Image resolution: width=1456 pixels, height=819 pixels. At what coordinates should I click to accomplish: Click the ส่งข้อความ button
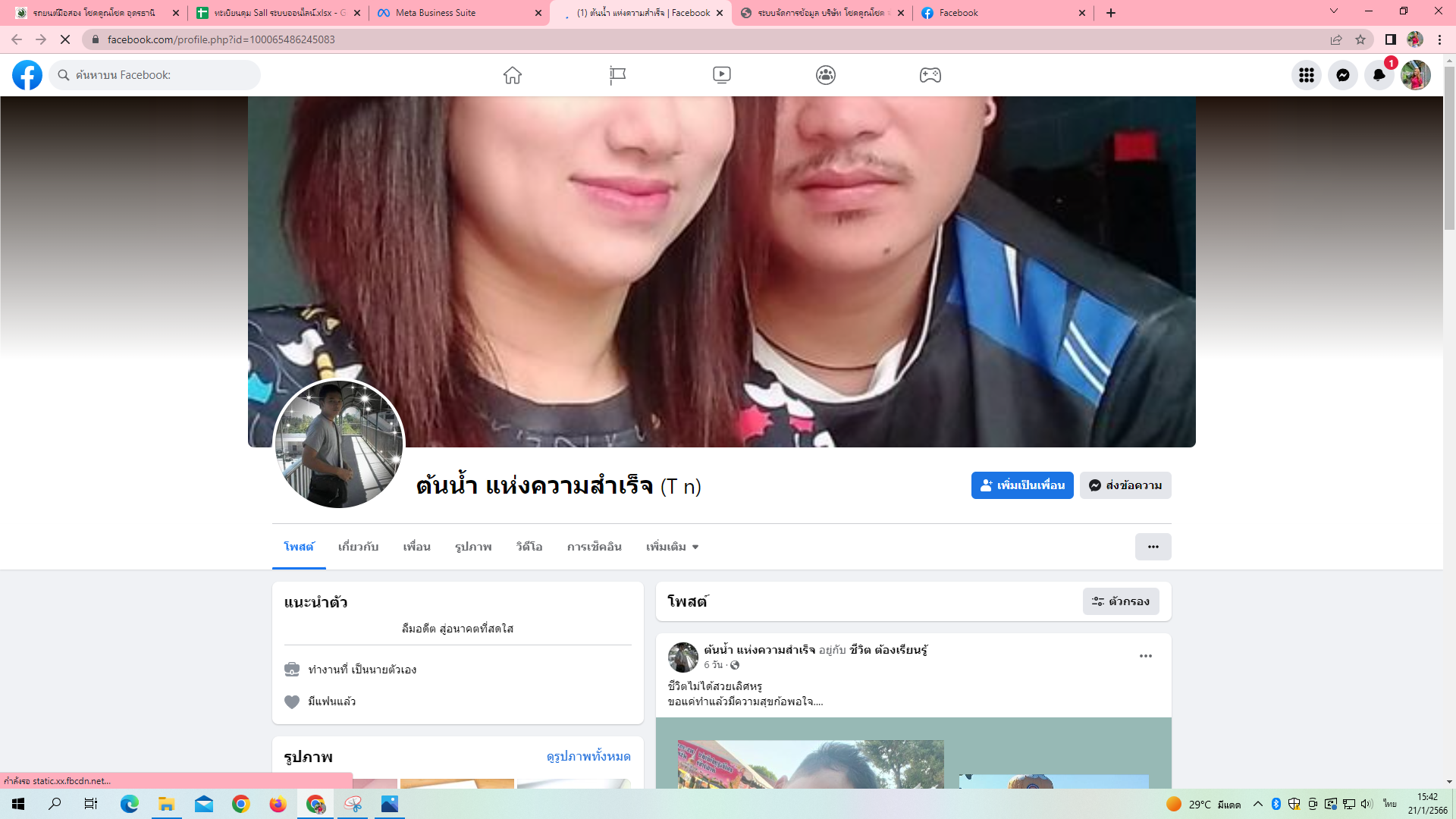1125,485
